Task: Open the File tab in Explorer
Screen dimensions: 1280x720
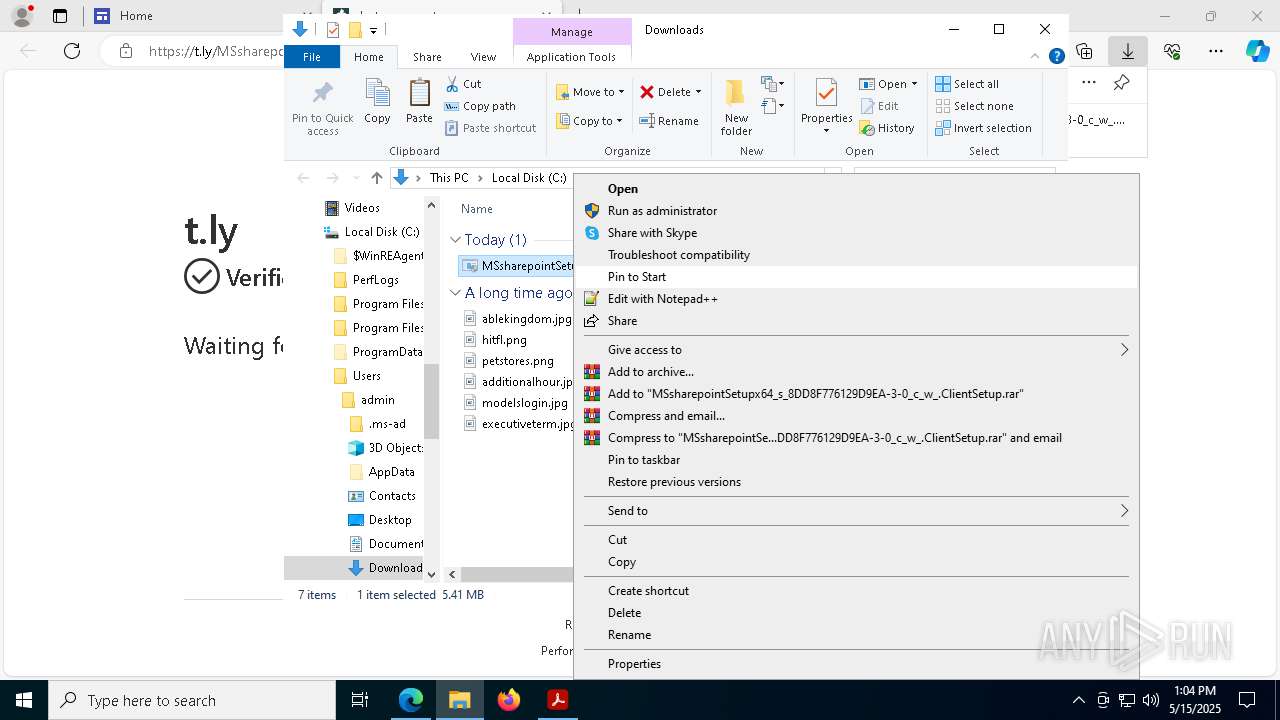Action: pos(312,57)
